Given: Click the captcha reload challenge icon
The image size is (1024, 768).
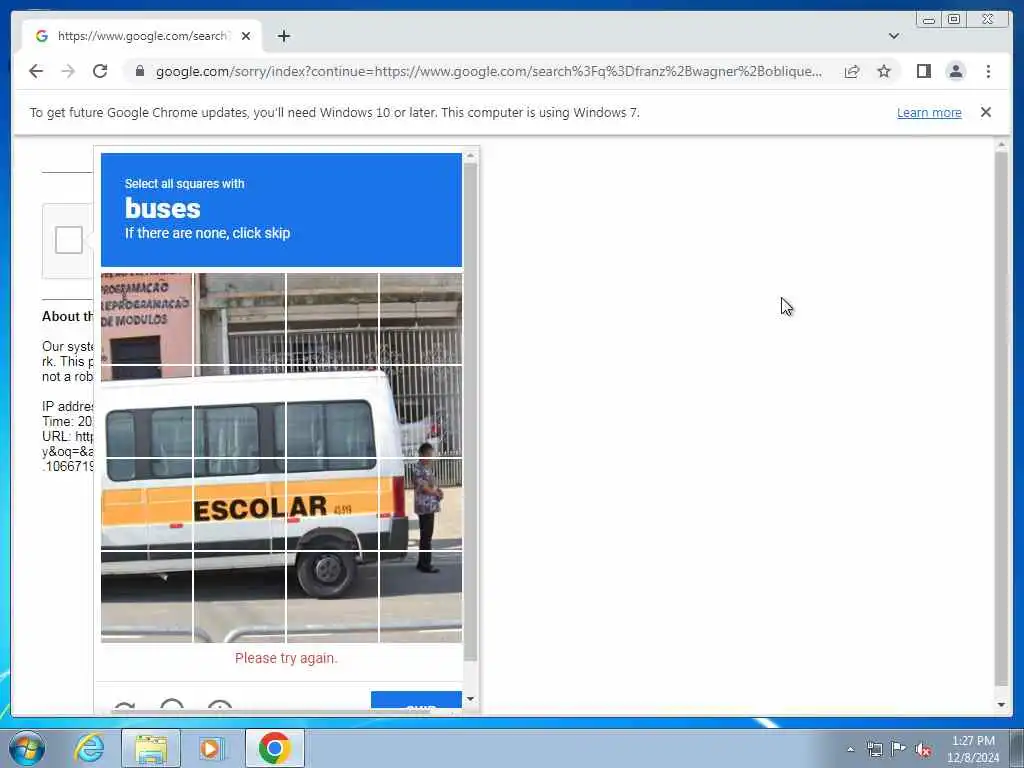Looking at the screenshot, I should pos(124,706).
